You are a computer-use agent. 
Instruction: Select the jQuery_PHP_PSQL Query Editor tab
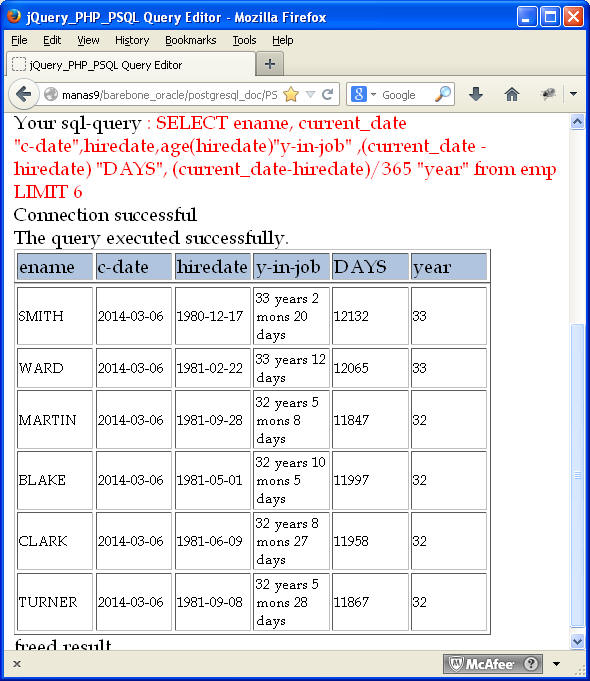pos(130,64)
